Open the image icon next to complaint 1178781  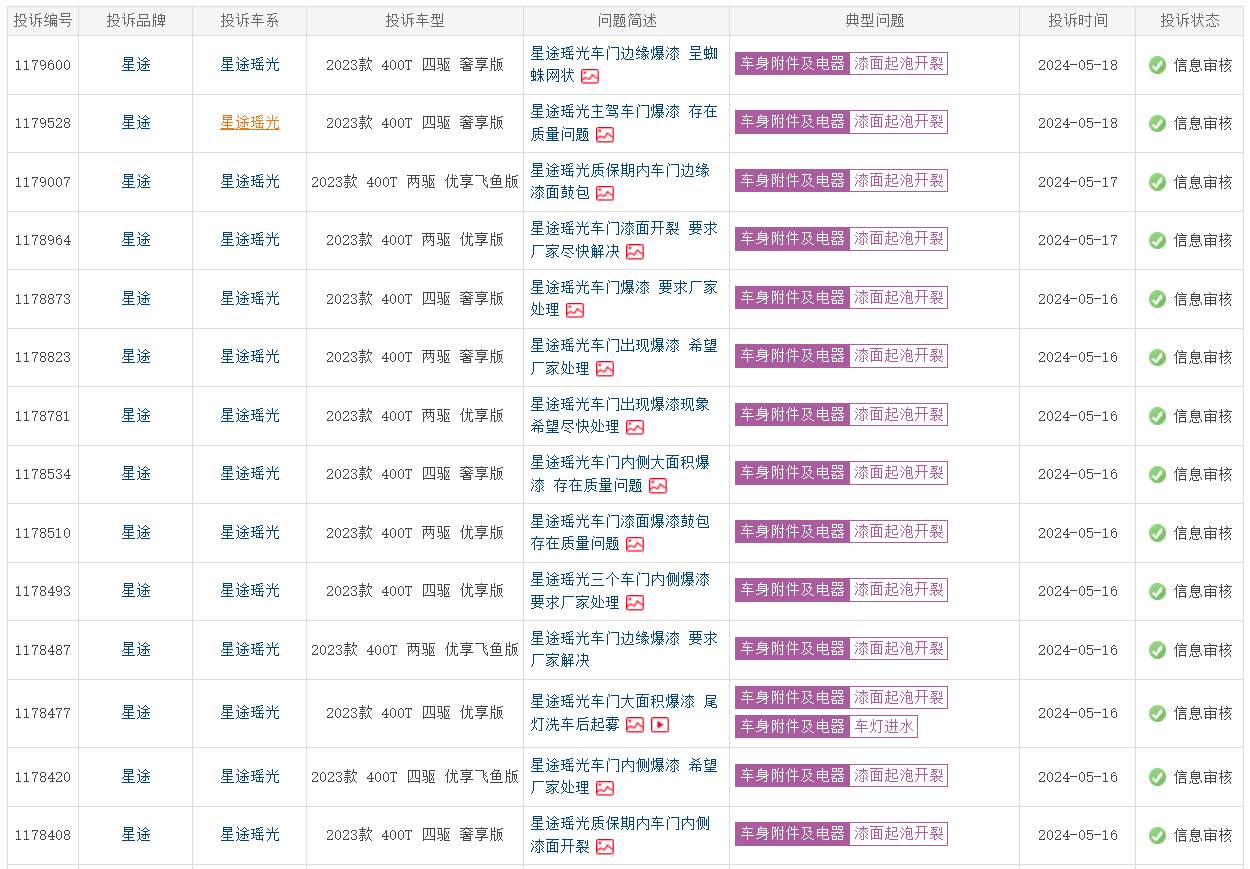635,428
